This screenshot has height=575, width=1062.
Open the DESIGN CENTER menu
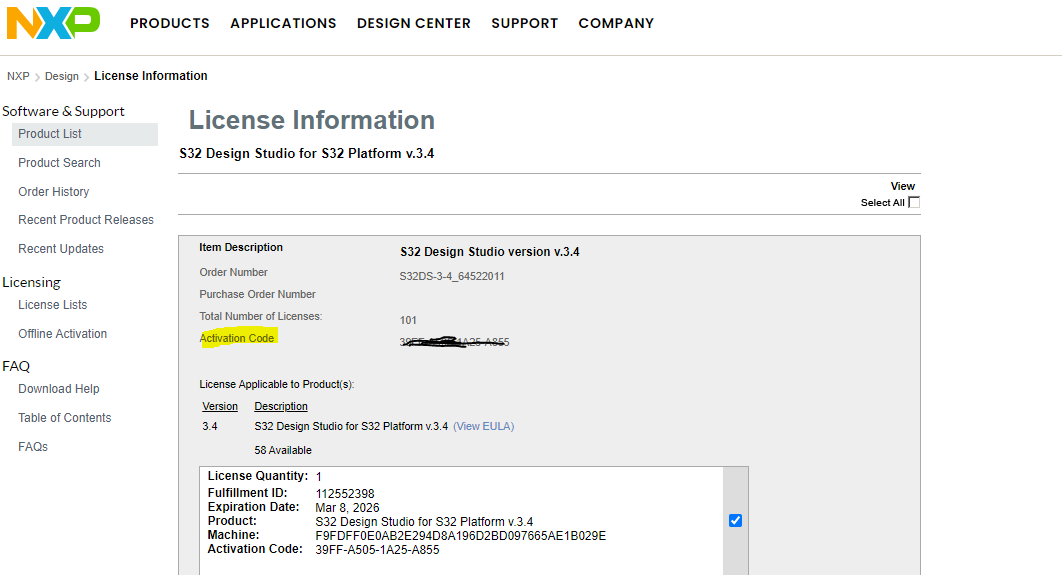point(414,23)
